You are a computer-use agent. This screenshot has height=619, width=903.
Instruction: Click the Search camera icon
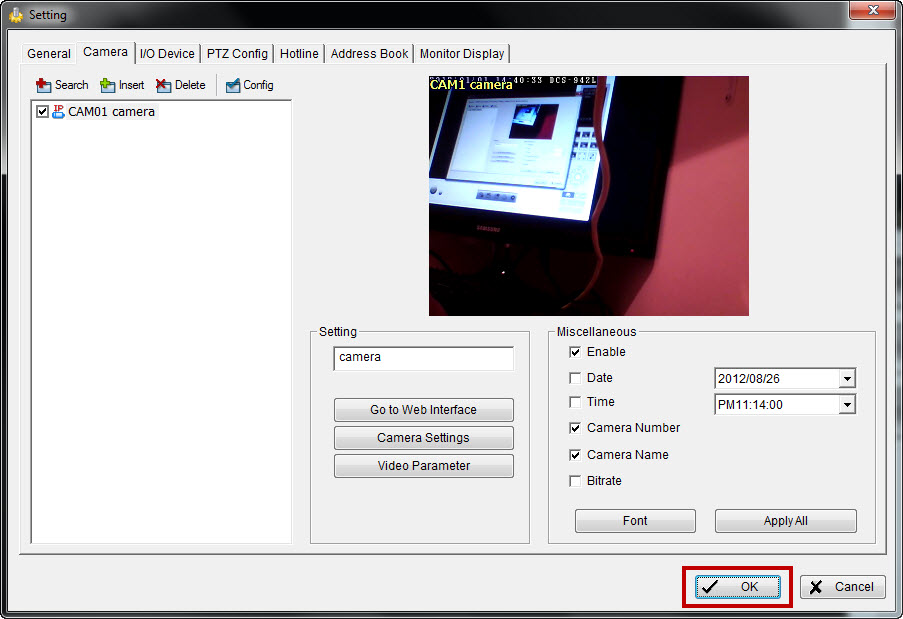coord(44,85)
